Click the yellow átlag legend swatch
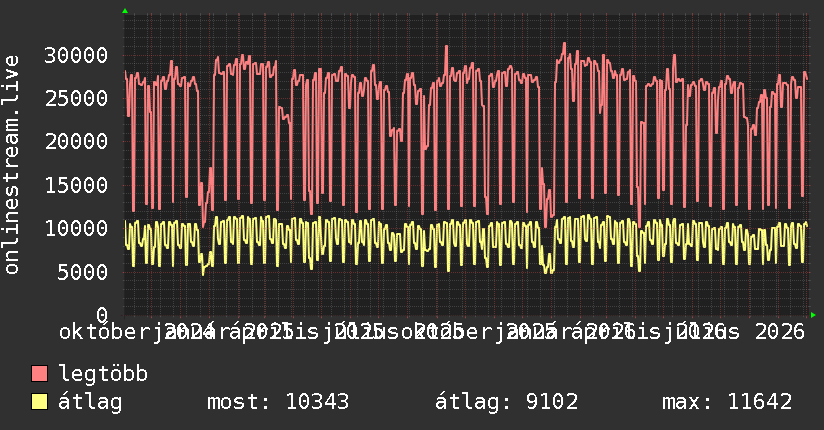824x430 pixels. coord(39,402)
